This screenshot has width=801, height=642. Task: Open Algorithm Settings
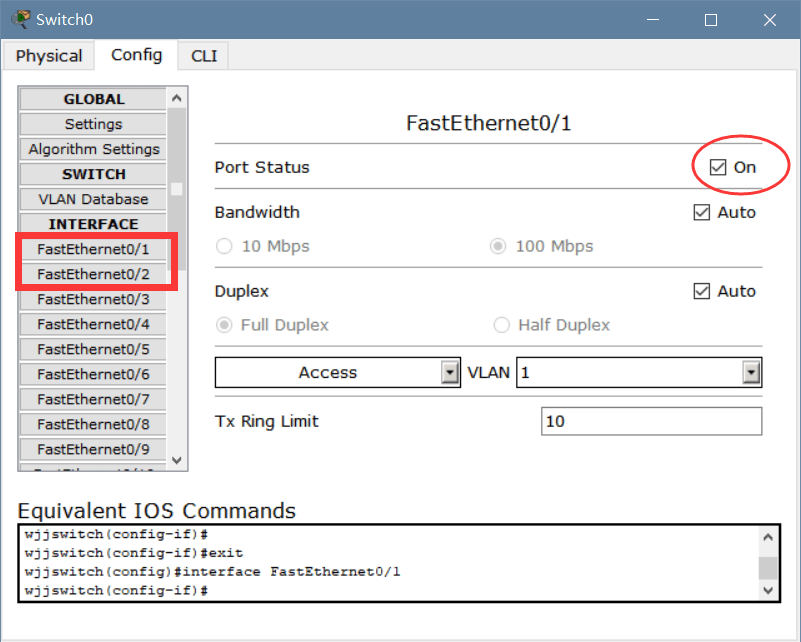click(x=93, y=149)
